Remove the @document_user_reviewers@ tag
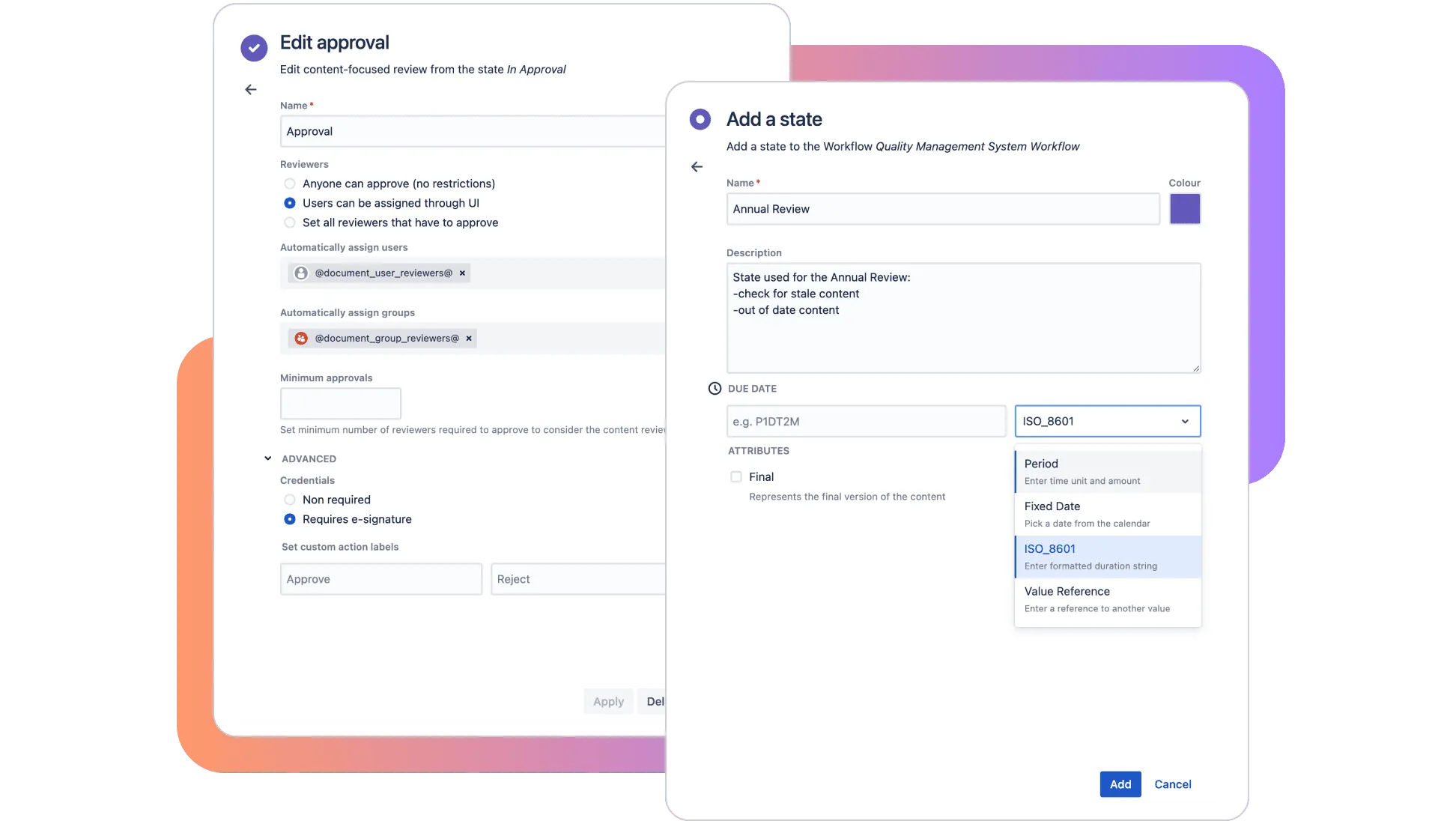Screen dimensions: 1456x821 (462, 273)
